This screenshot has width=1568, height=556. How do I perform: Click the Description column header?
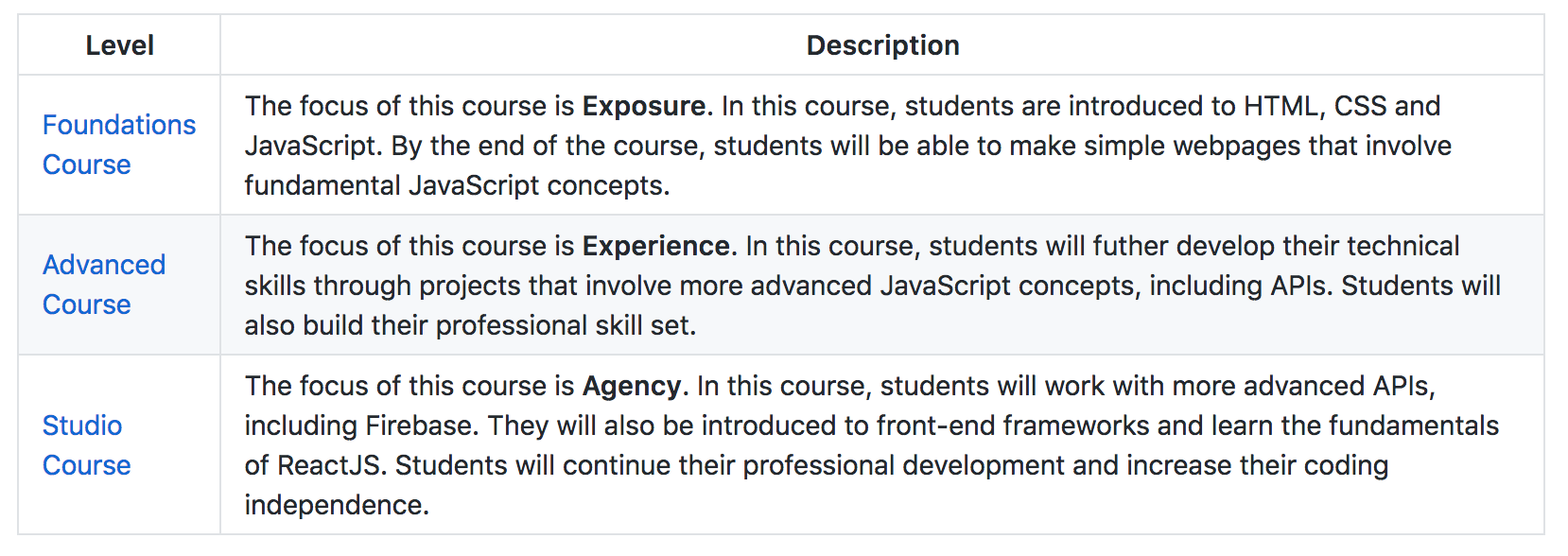882,45
